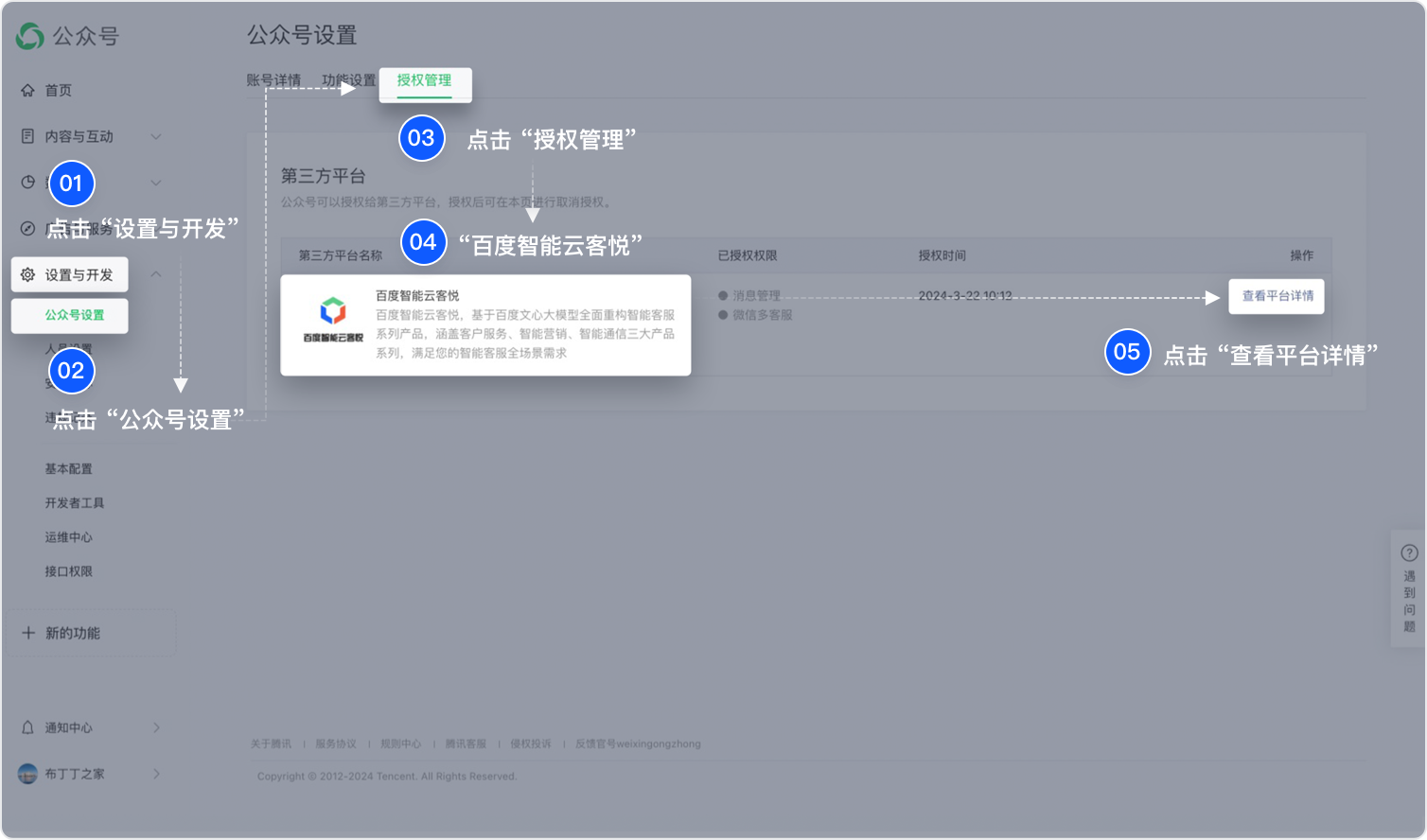Click the 第三方平台 section heading
Screen dimensions: 1427x840
(323, 176)
